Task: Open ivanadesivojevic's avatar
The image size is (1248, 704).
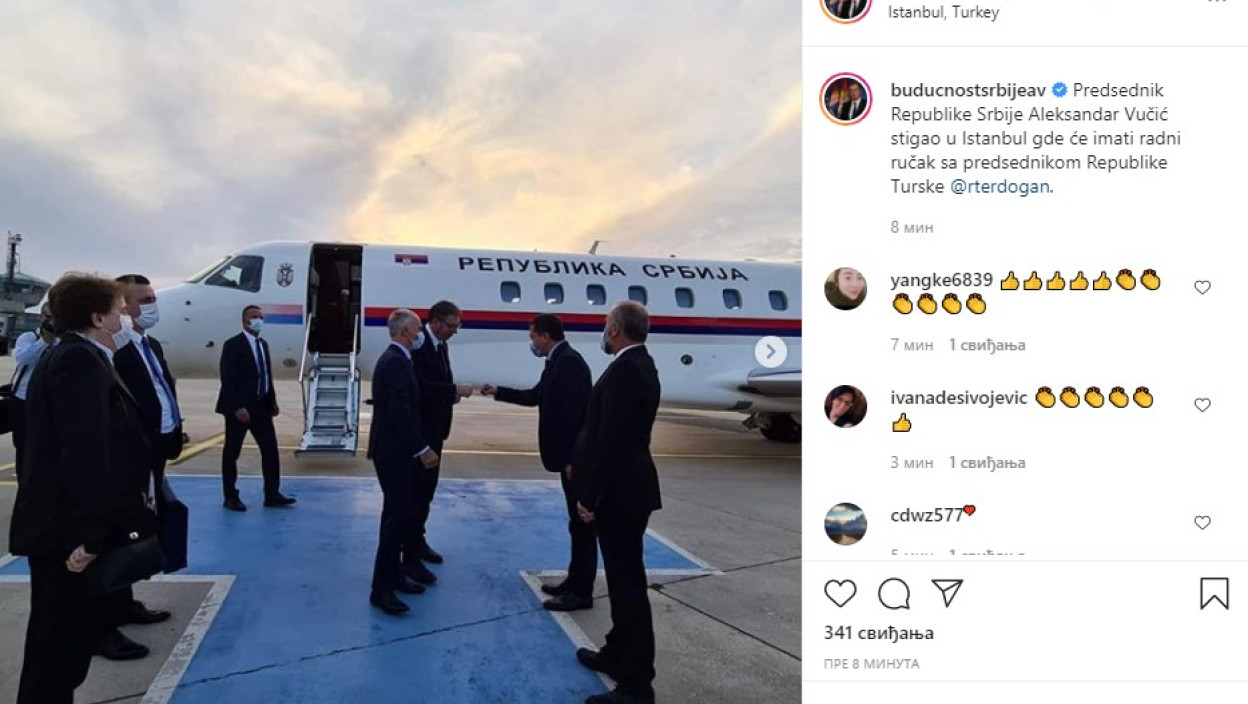Action: tap(846, 406)
